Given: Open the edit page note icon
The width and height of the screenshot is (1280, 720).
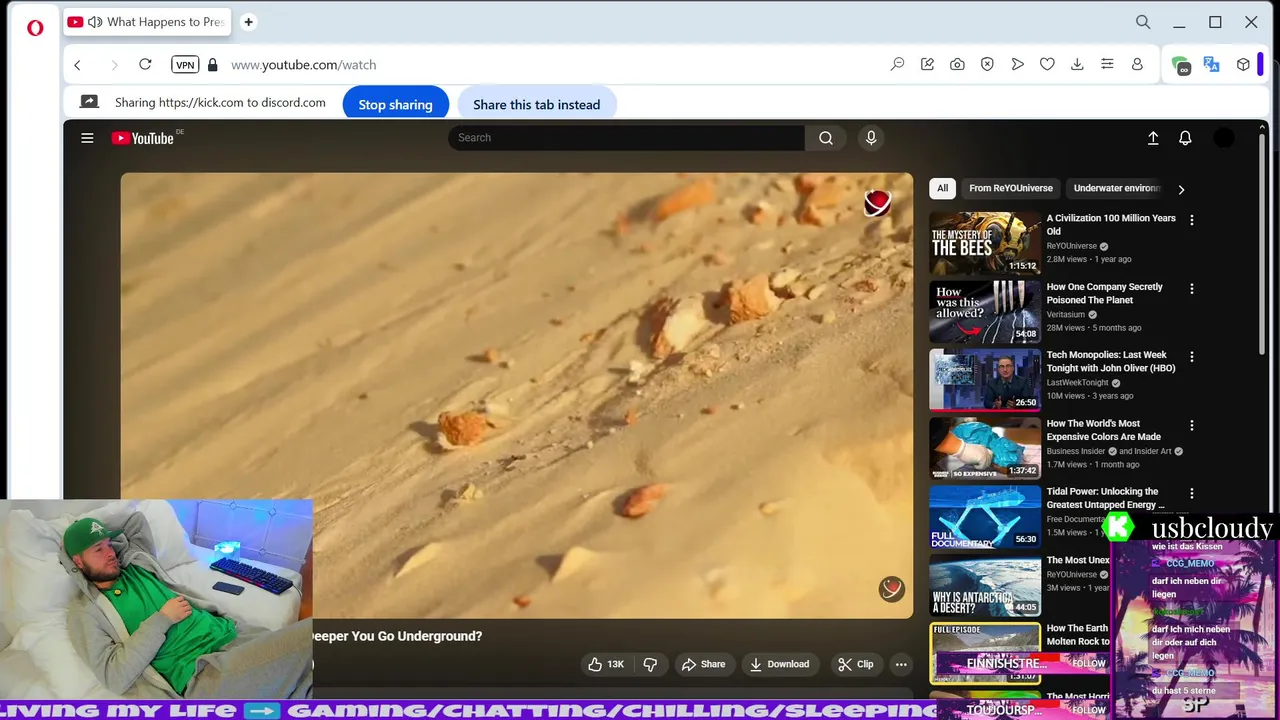Looking at the screenshot, I should (927, 64).
